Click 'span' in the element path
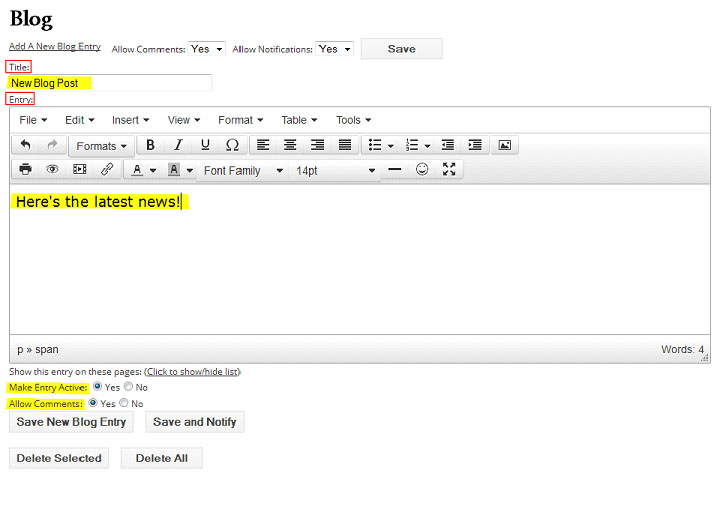 tap(47, 350)
